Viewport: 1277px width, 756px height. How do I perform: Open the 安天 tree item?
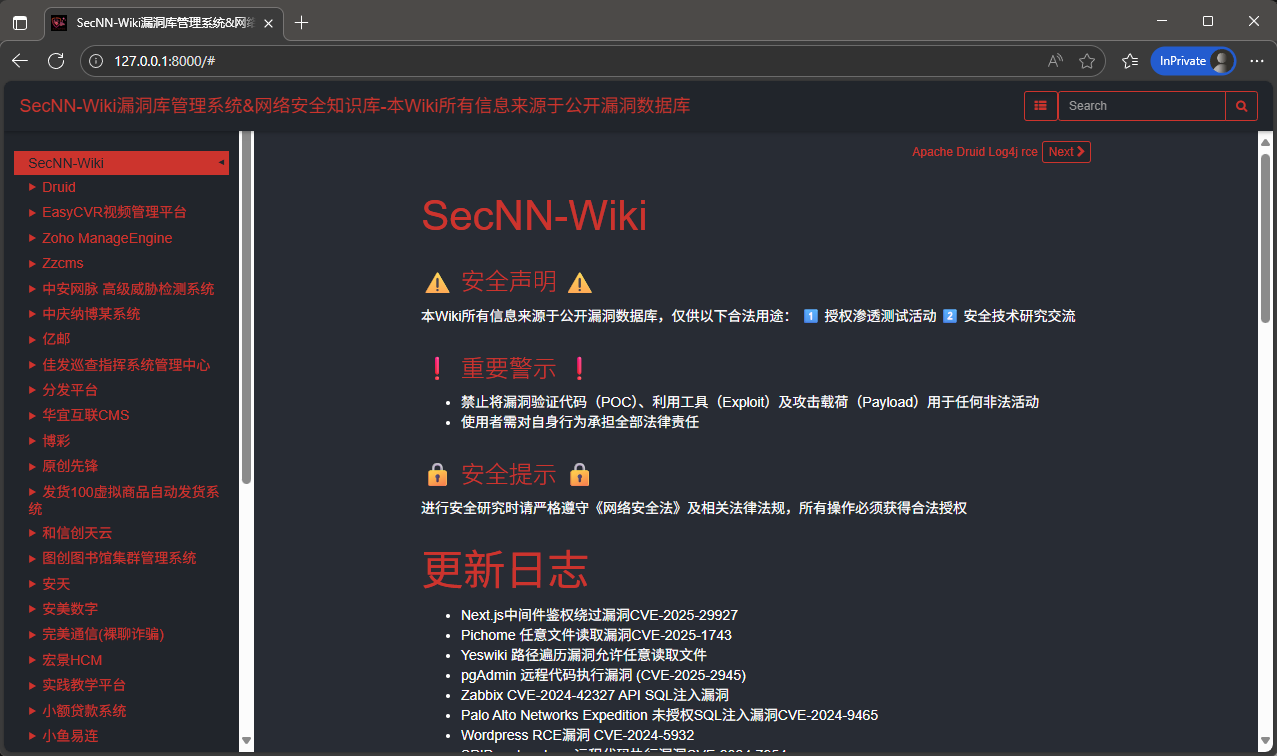[x=49, y=584]
